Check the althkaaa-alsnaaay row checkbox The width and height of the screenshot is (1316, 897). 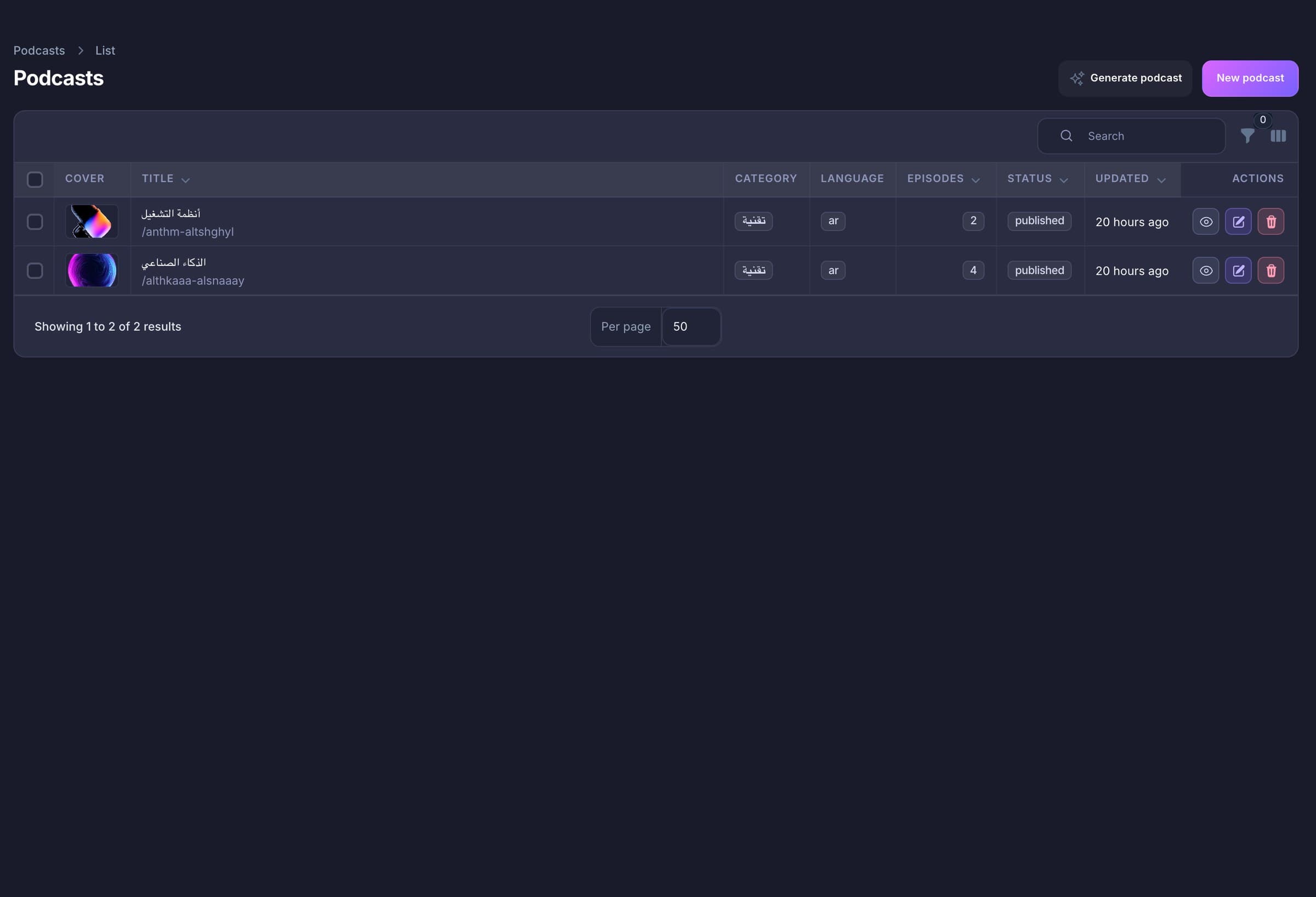35,270
